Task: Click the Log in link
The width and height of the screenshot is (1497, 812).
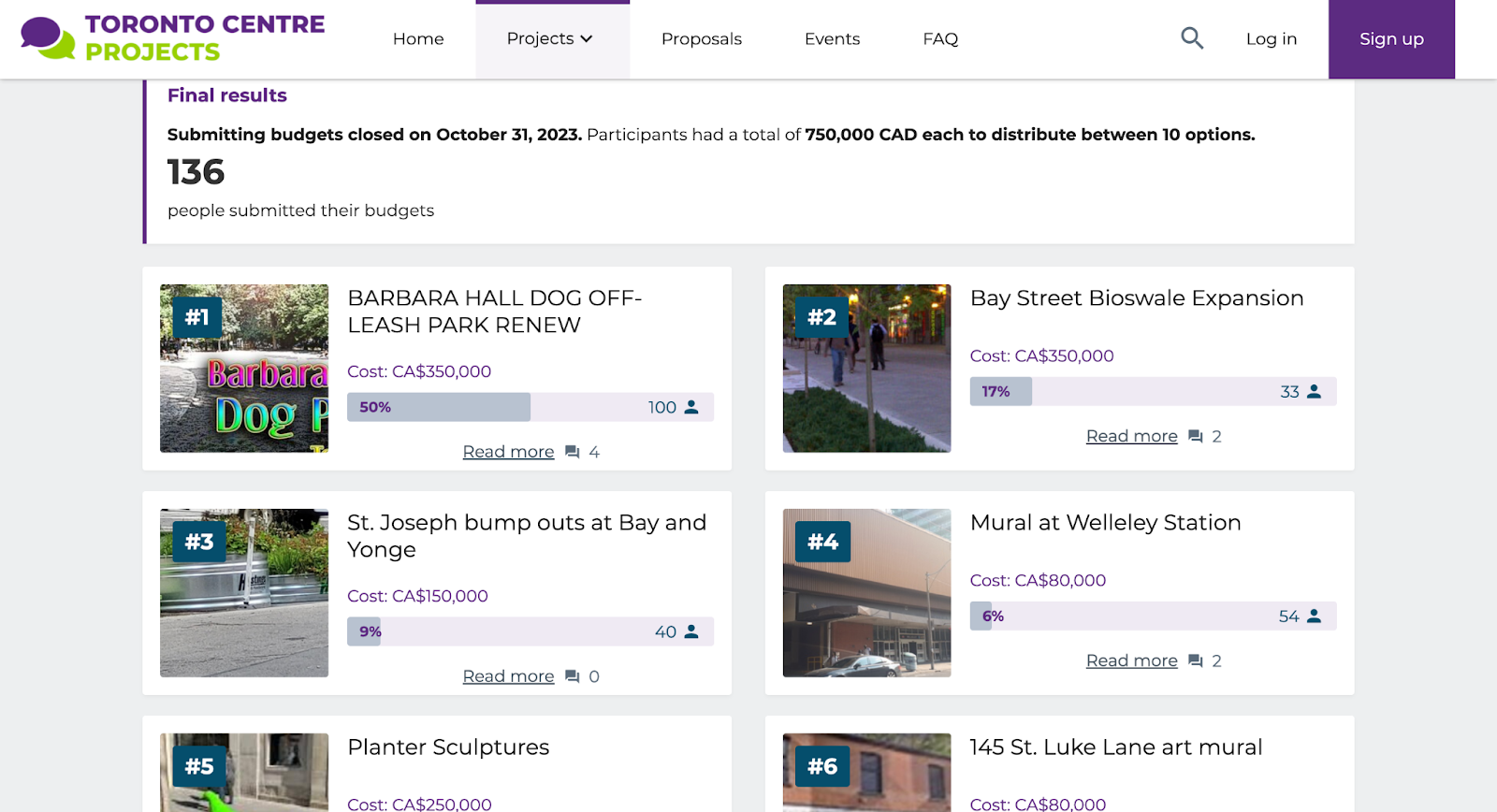Action: click(x=1271, y=39)
